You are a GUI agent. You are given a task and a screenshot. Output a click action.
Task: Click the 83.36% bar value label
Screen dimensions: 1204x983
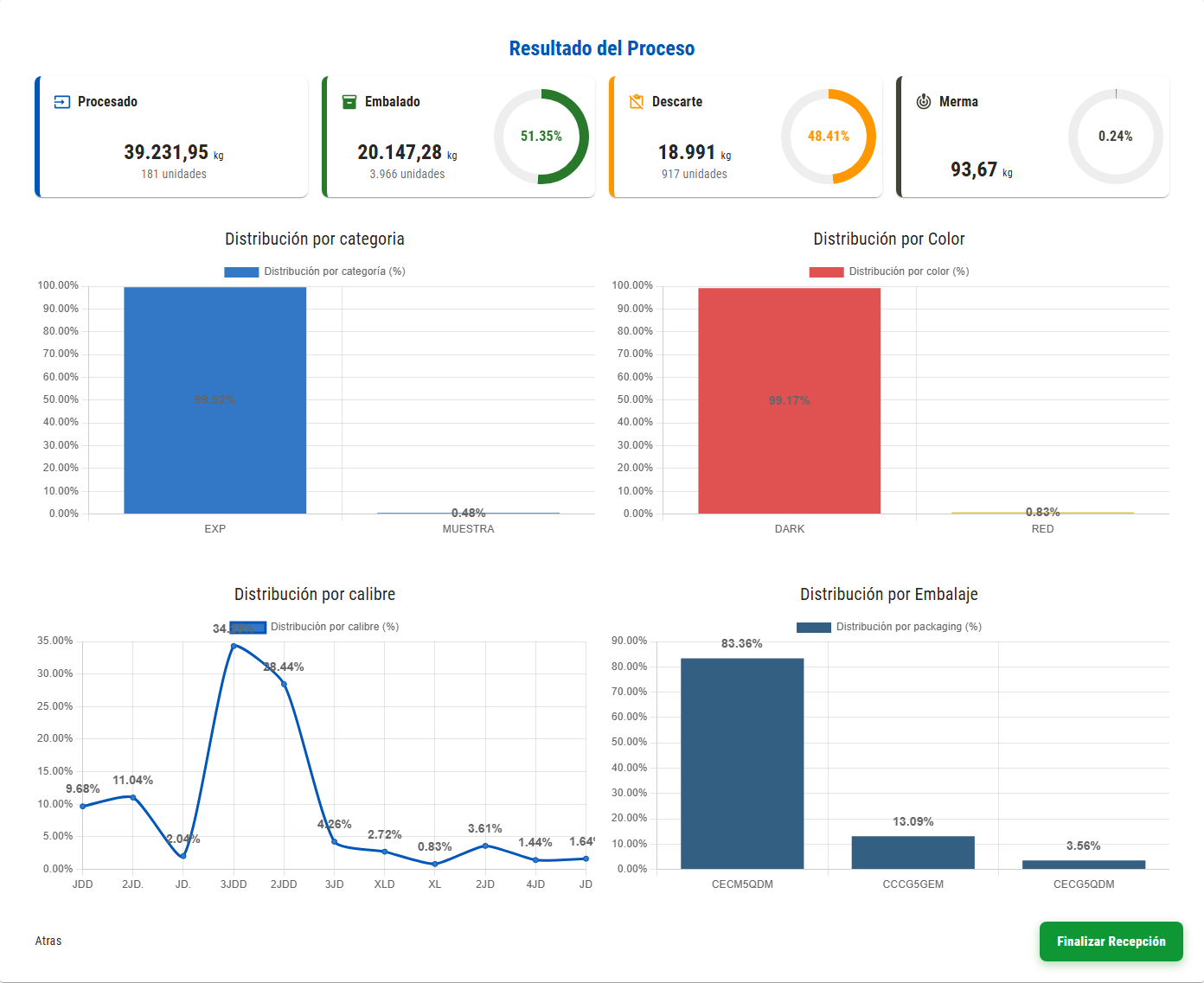coord(742,644)
